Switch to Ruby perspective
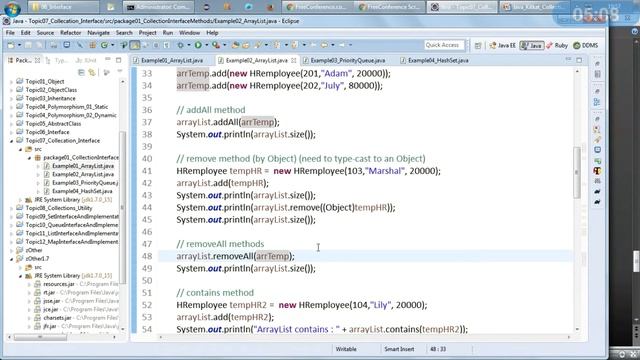Viewport: 640px width, 360px height. 557,45
